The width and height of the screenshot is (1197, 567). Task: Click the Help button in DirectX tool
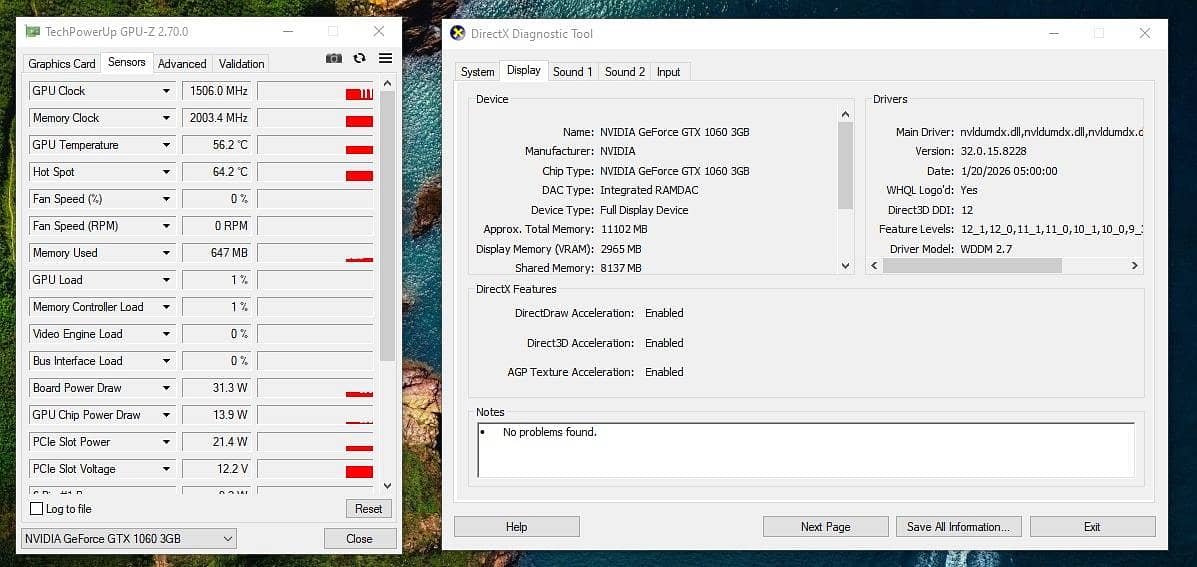[x=517, y=527]
